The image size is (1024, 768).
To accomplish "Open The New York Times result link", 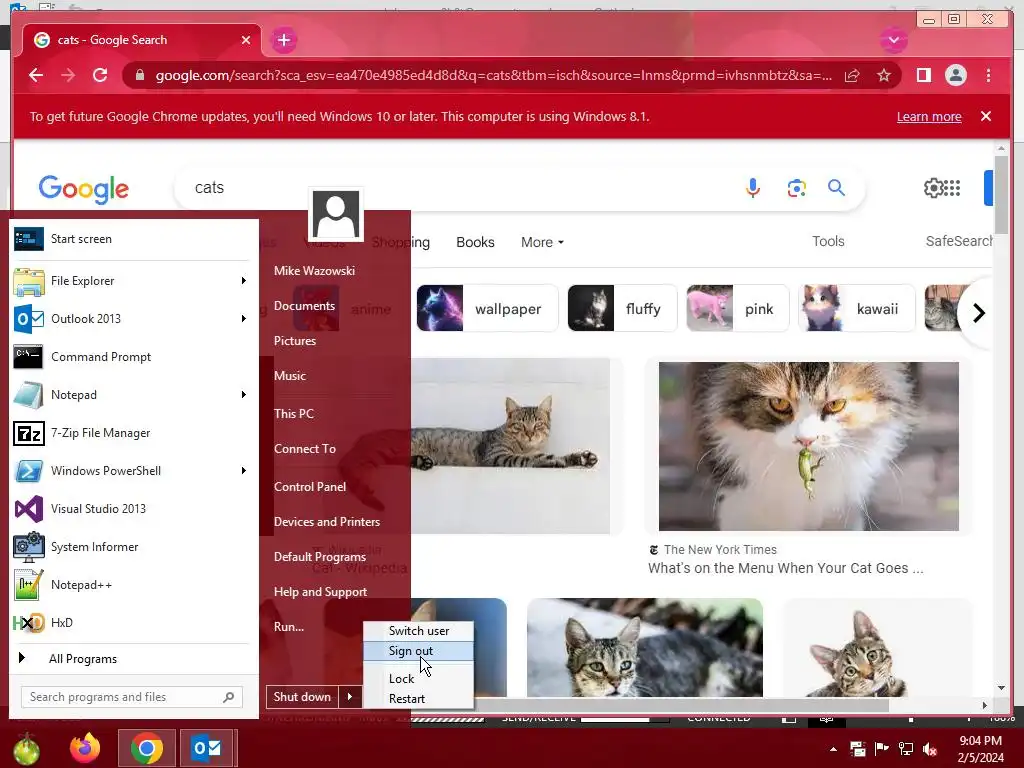I will (786, 568).
